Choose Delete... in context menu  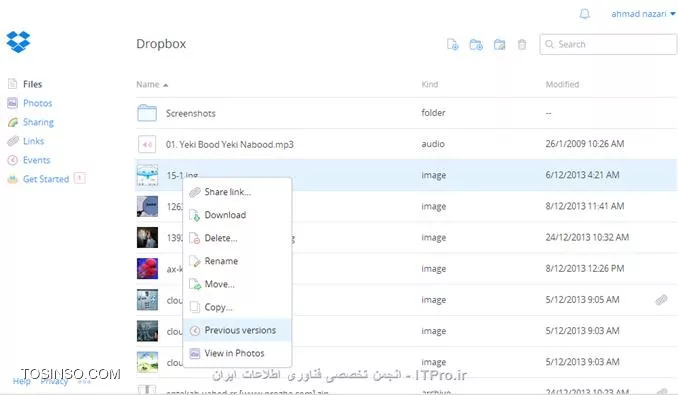pyautogui.click(x=237, y=238)
